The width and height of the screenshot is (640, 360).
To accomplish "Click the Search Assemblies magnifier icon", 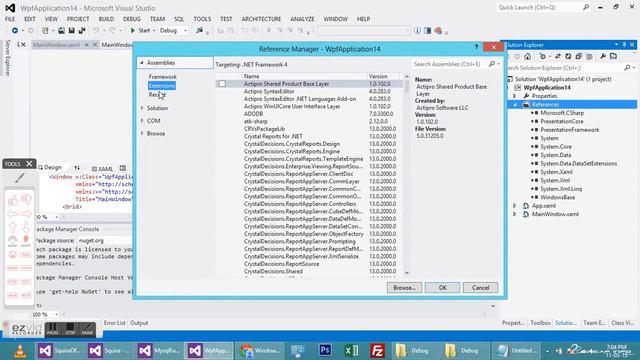I will [492, 64].
